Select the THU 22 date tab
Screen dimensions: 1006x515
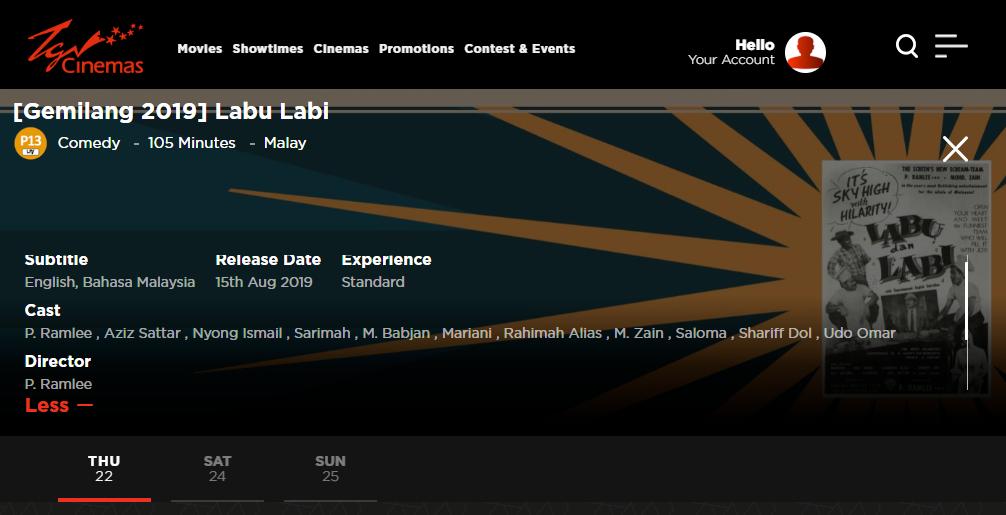pos(104,469)
